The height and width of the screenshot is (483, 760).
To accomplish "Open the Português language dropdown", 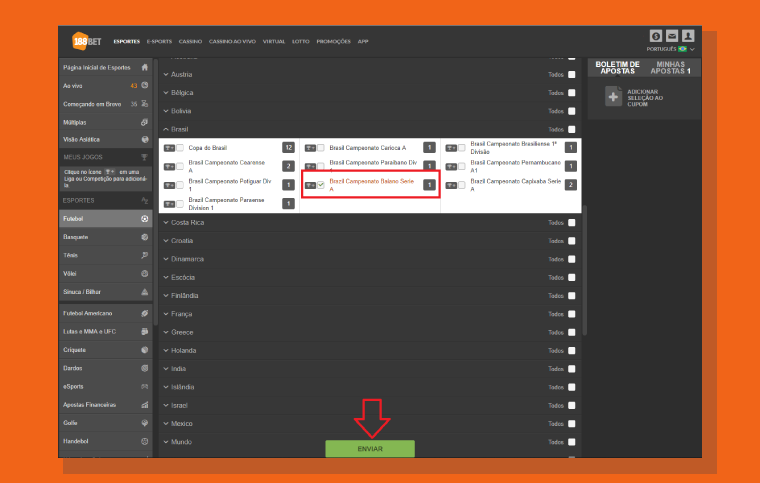I will point(670,49).
